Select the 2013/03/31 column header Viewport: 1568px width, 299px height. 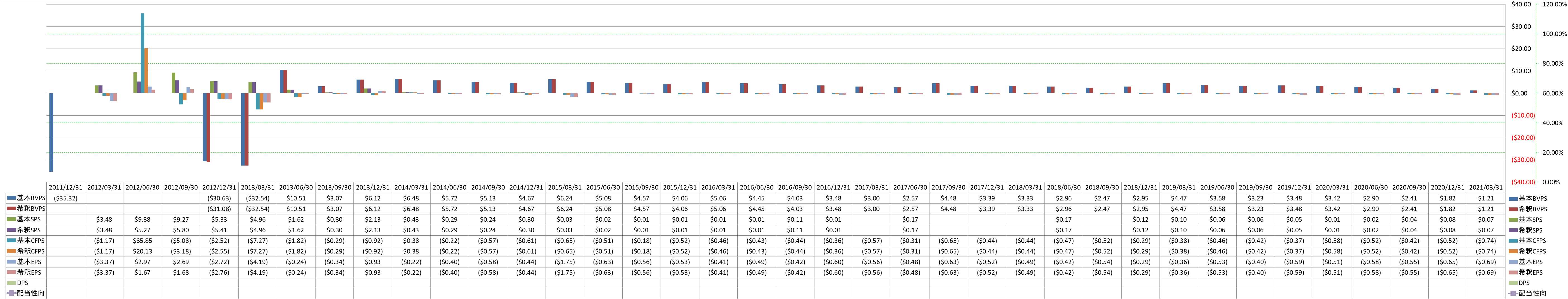tap(257, 188)
